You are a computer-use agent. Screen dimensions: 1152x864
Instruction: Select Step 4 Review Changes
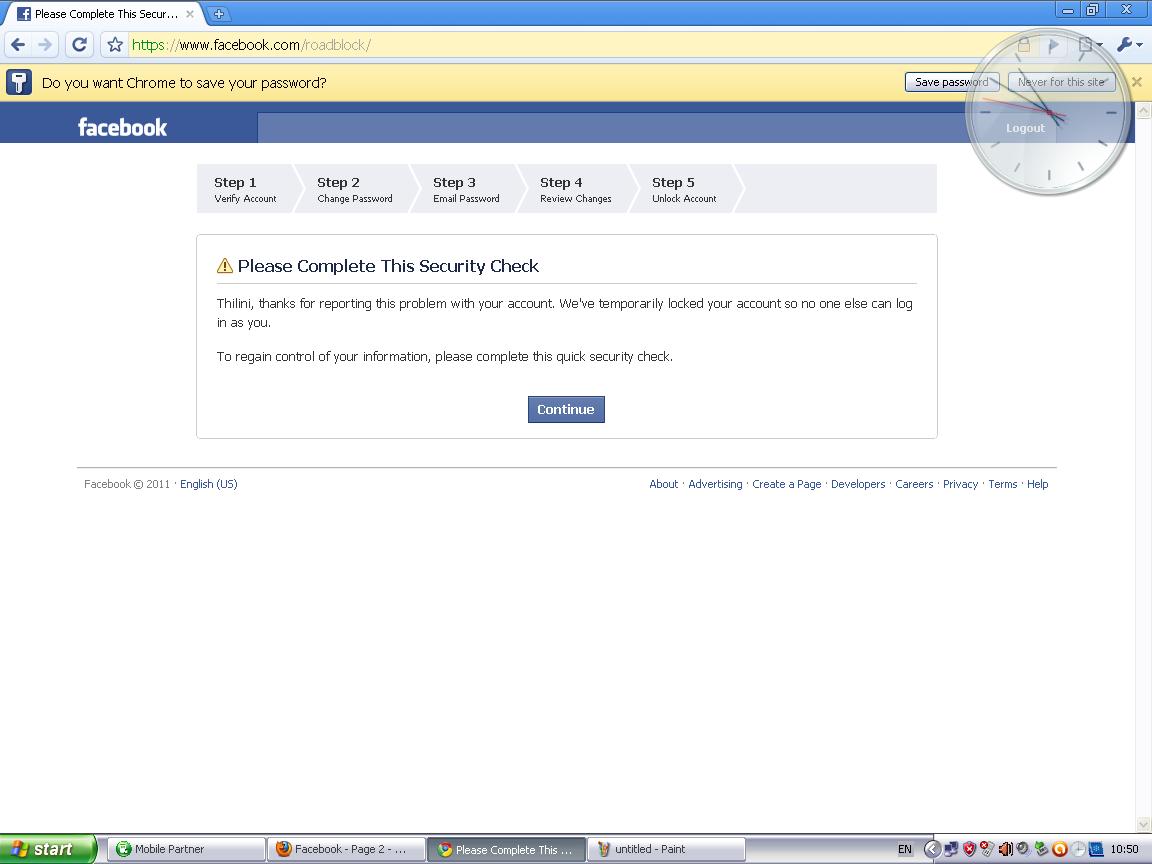tap(575, 189)
